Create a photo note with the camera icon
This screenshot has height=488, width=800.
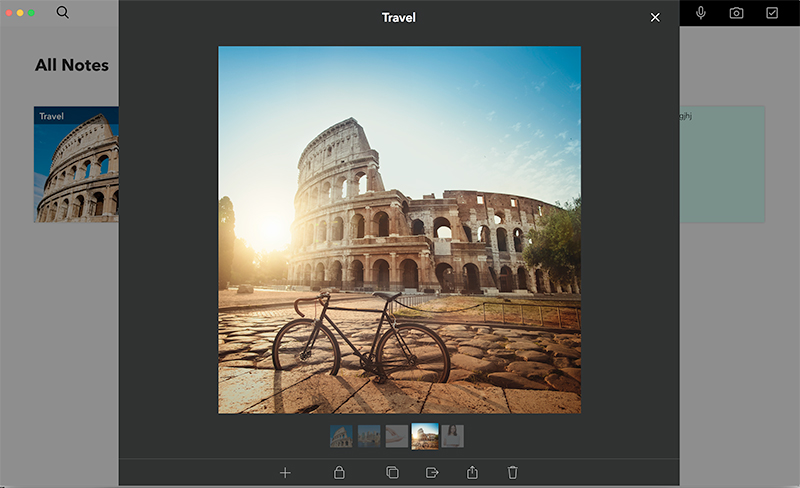[736, 13]
